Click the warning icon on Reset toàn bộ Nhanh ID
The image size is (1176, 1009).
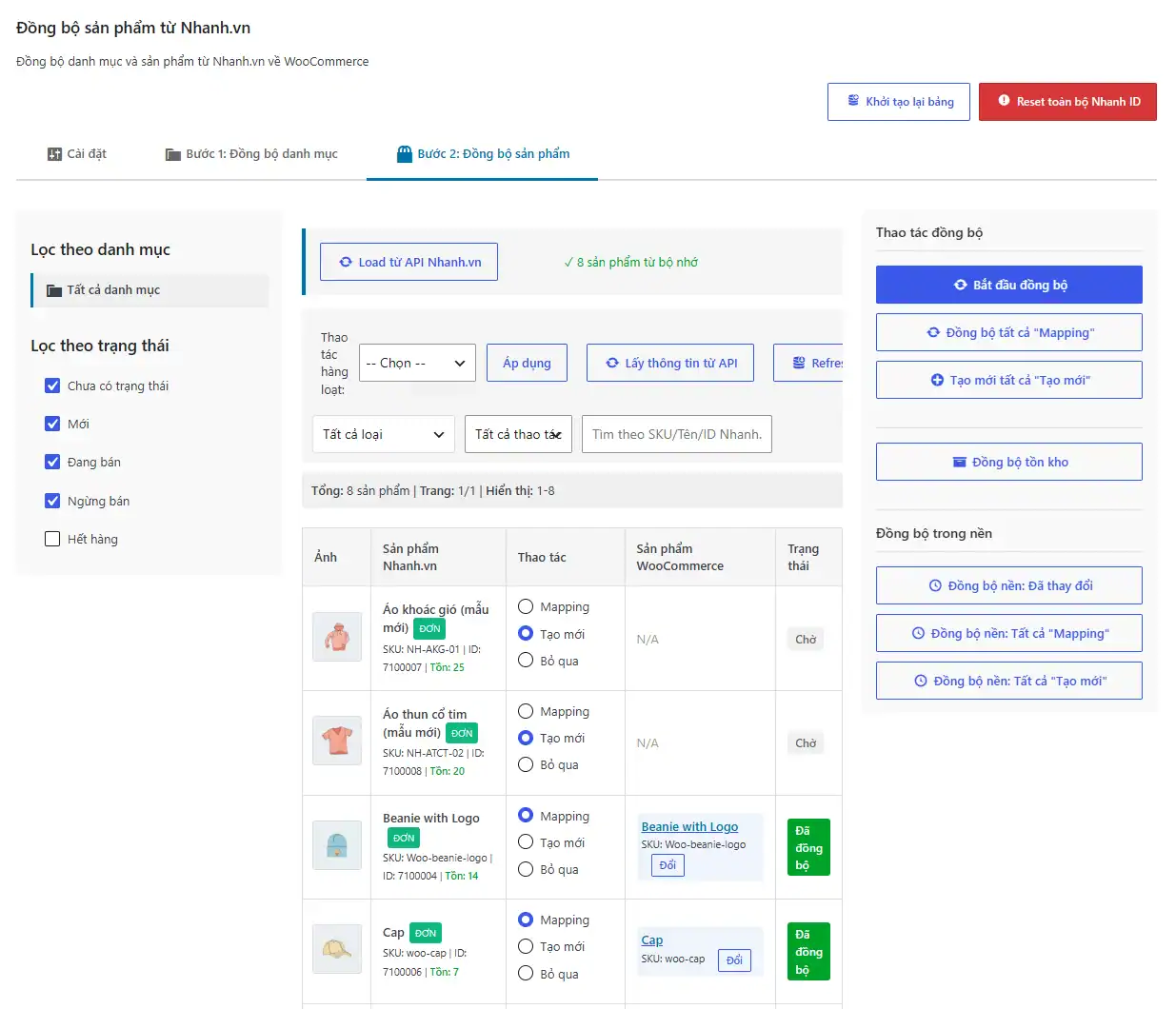1004,101
